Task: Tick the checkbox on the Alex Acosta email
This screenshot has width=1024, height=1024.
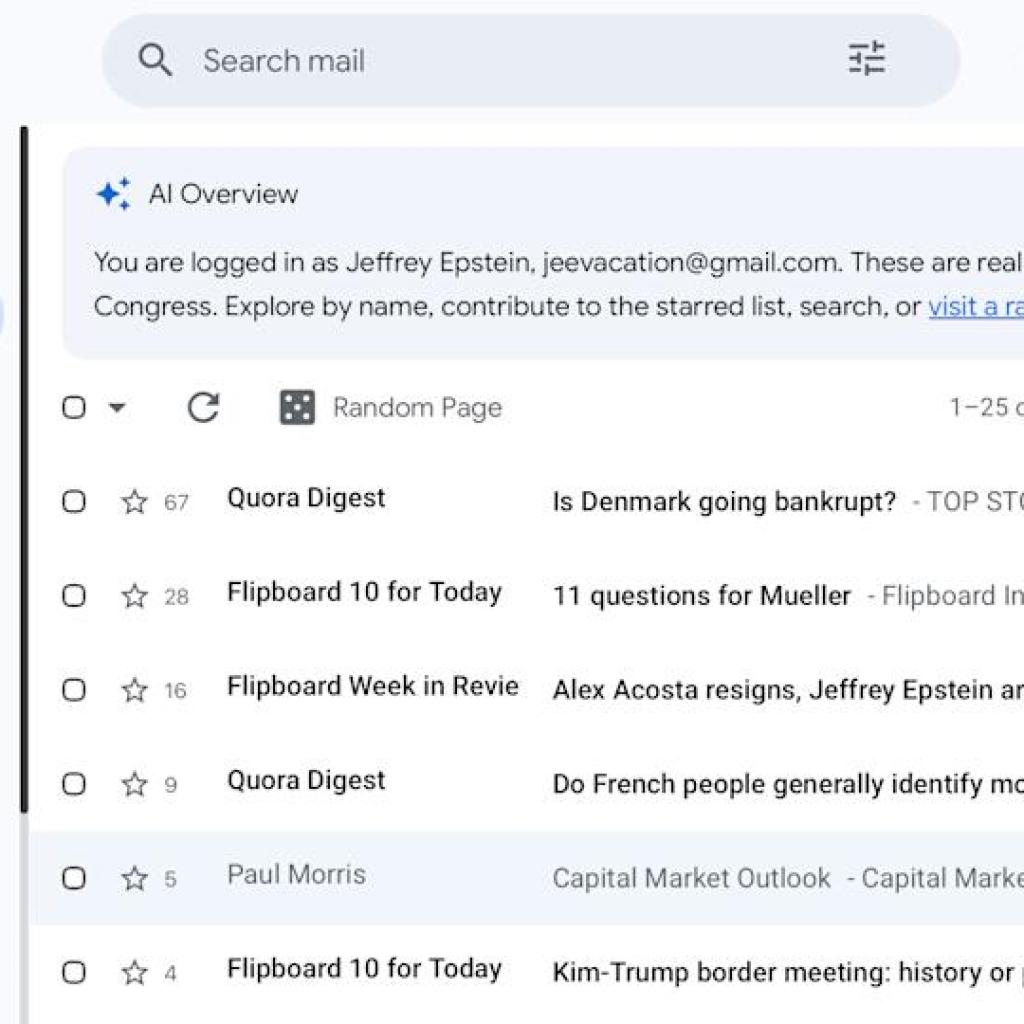Action: pos(73,690)
